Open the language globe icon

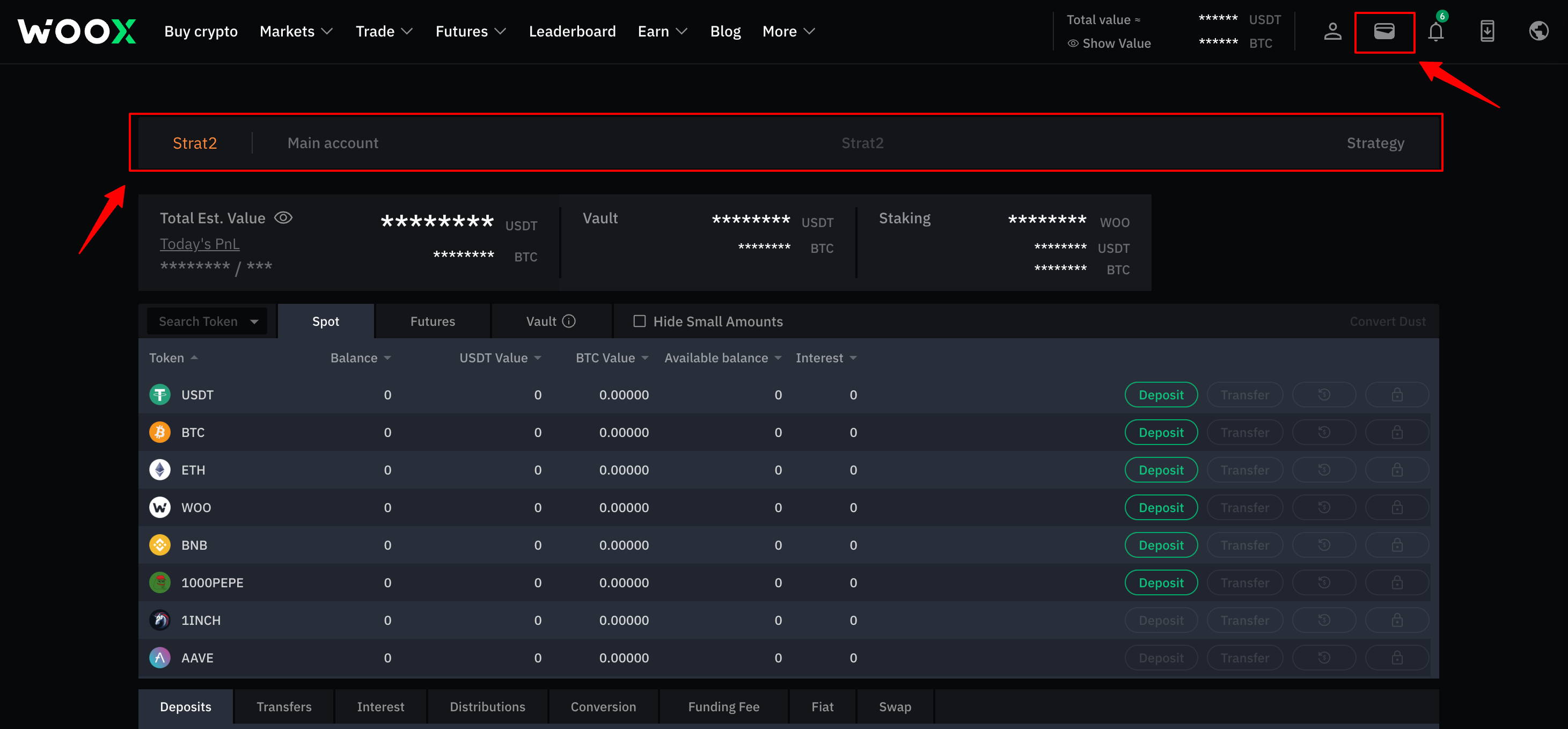[1539, 31]
